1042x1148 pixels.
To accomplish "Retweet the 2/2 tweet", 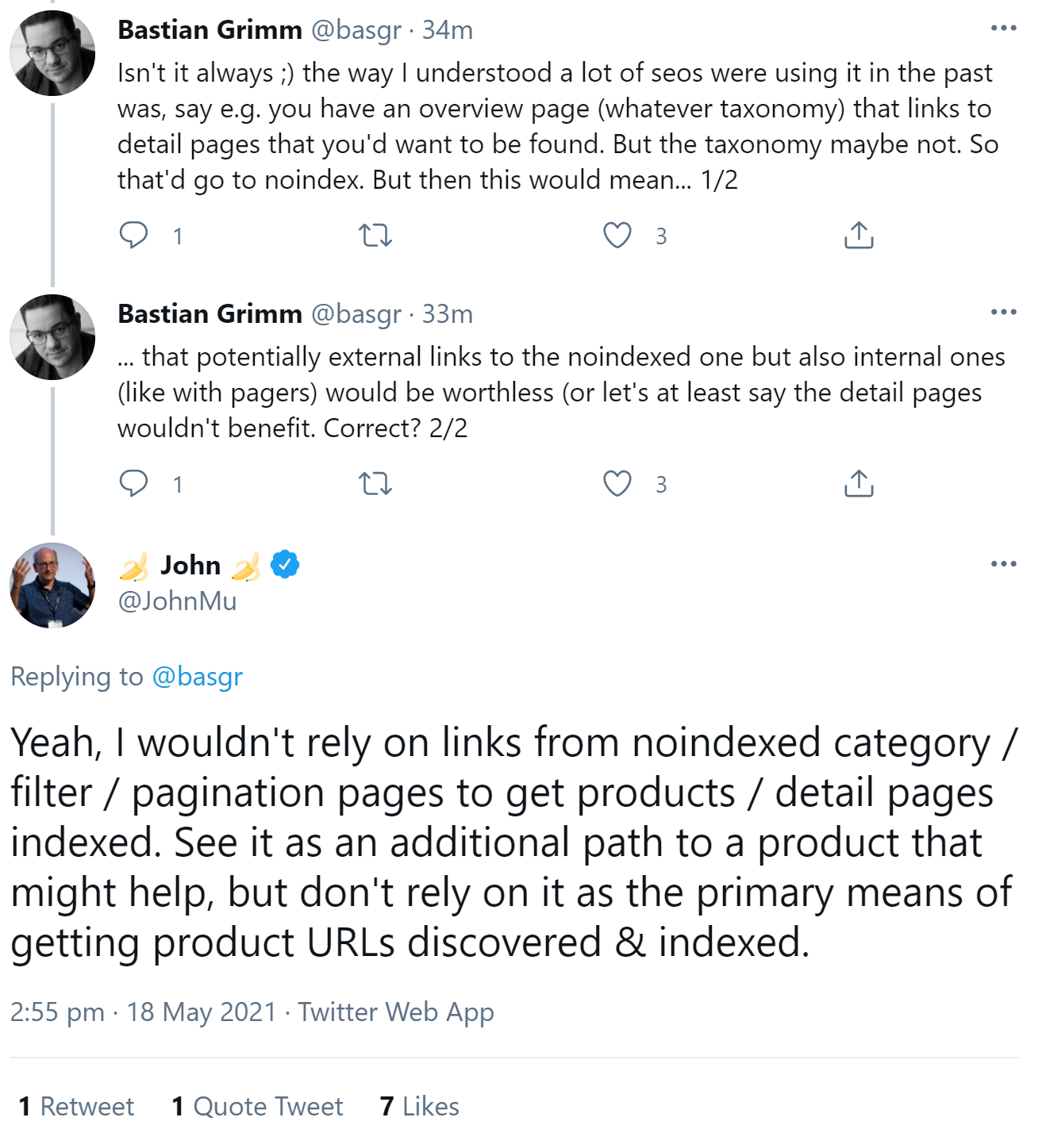I will (x=375, y=484).
